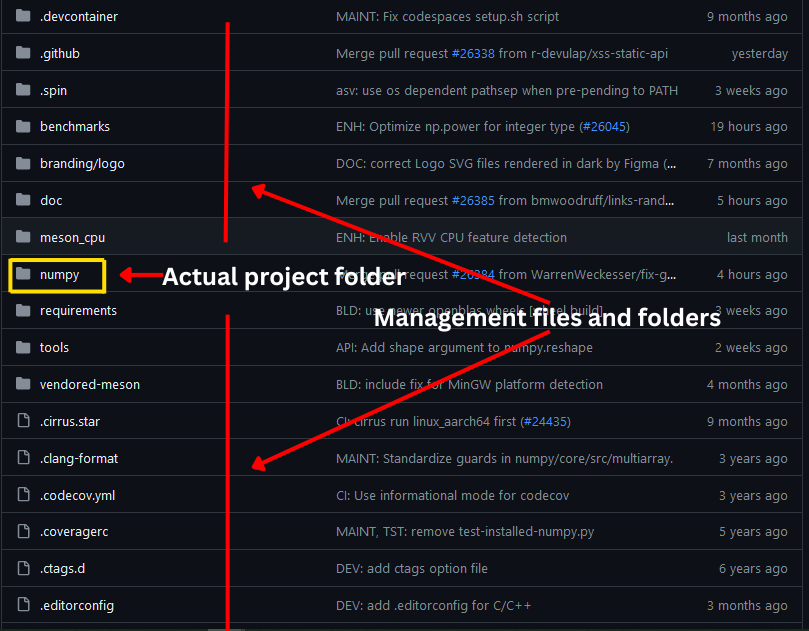This screenshot has height=631, width=809.
Task: Click the folder icon beside meson_cpu
Action: [23, 237]
